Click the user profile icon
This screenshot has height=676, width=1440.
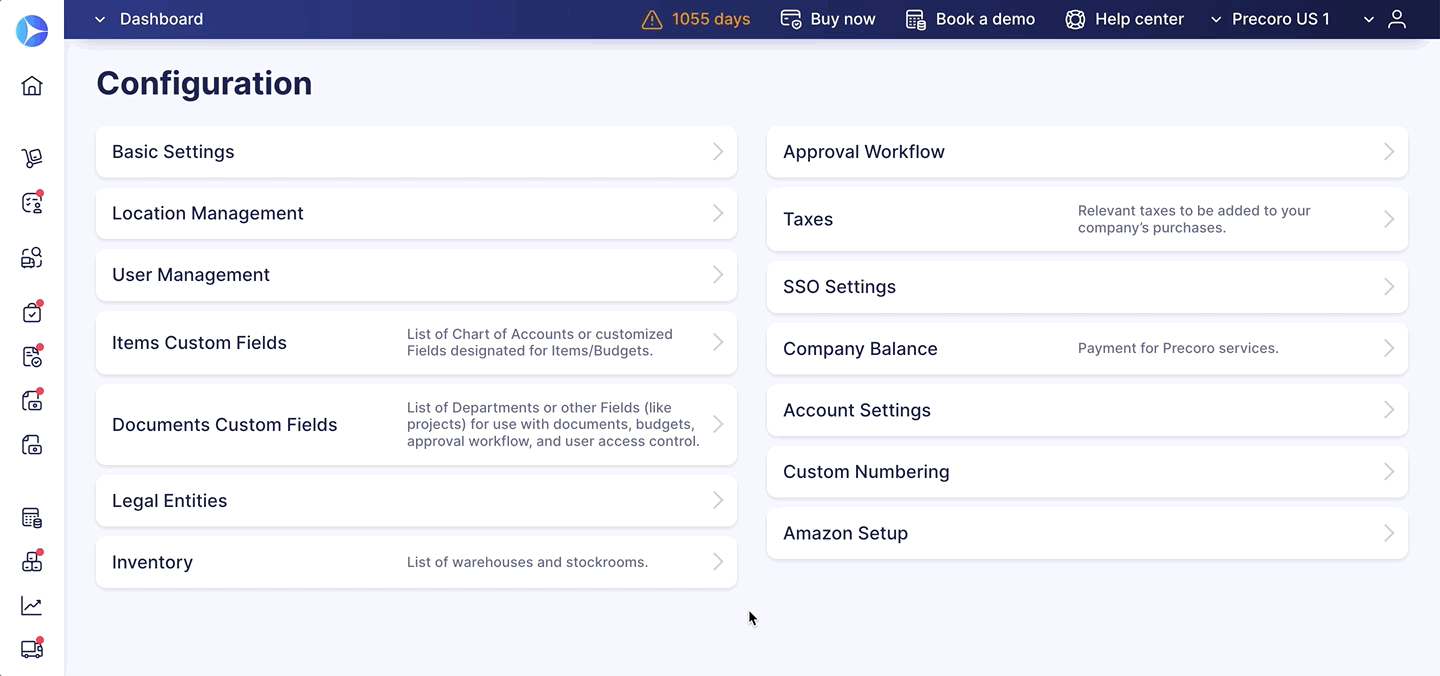click(1398, 19)
